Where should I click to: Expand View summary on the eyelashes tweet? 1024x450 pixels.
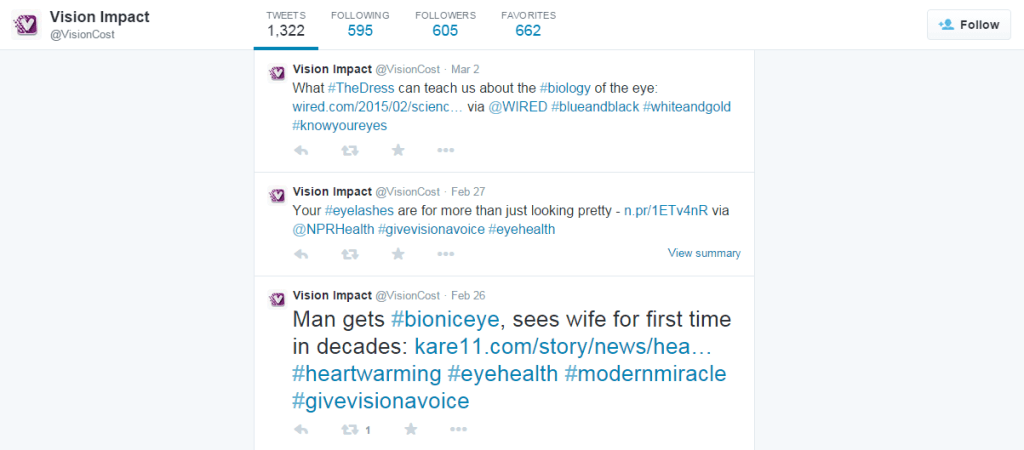click(704, 253)
